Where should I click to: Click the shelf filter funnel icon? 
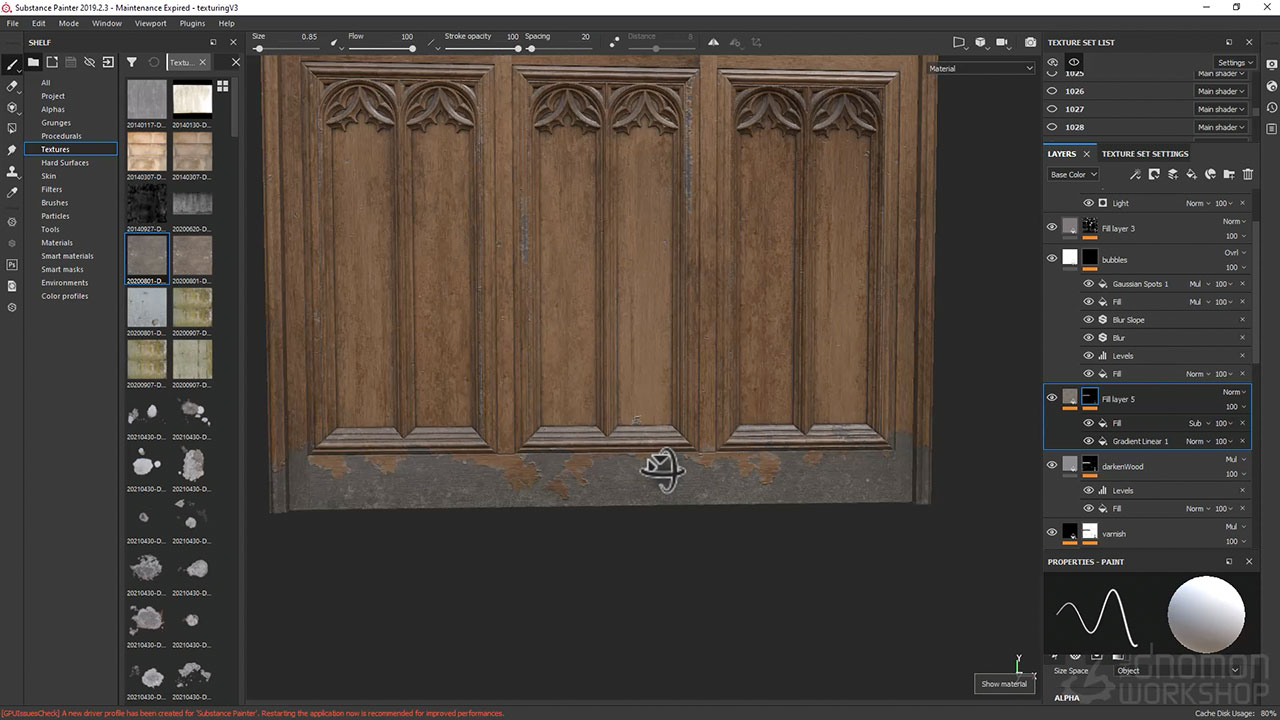pyautogui.click(x=131, y=62)
